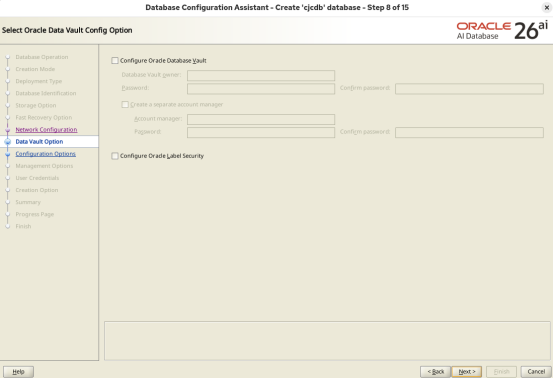Open the Help button
This screenshot has height=378, width=554.
point(18,372)
